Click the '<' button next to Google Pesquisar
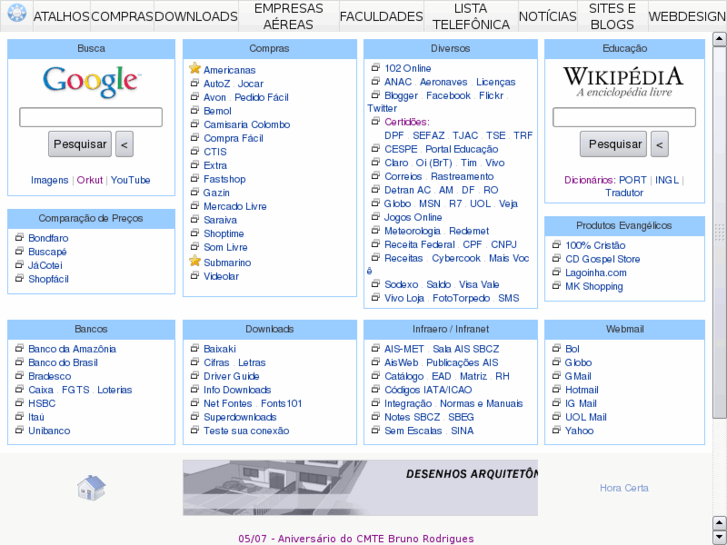Screen dimensions: 727x545 124,144
